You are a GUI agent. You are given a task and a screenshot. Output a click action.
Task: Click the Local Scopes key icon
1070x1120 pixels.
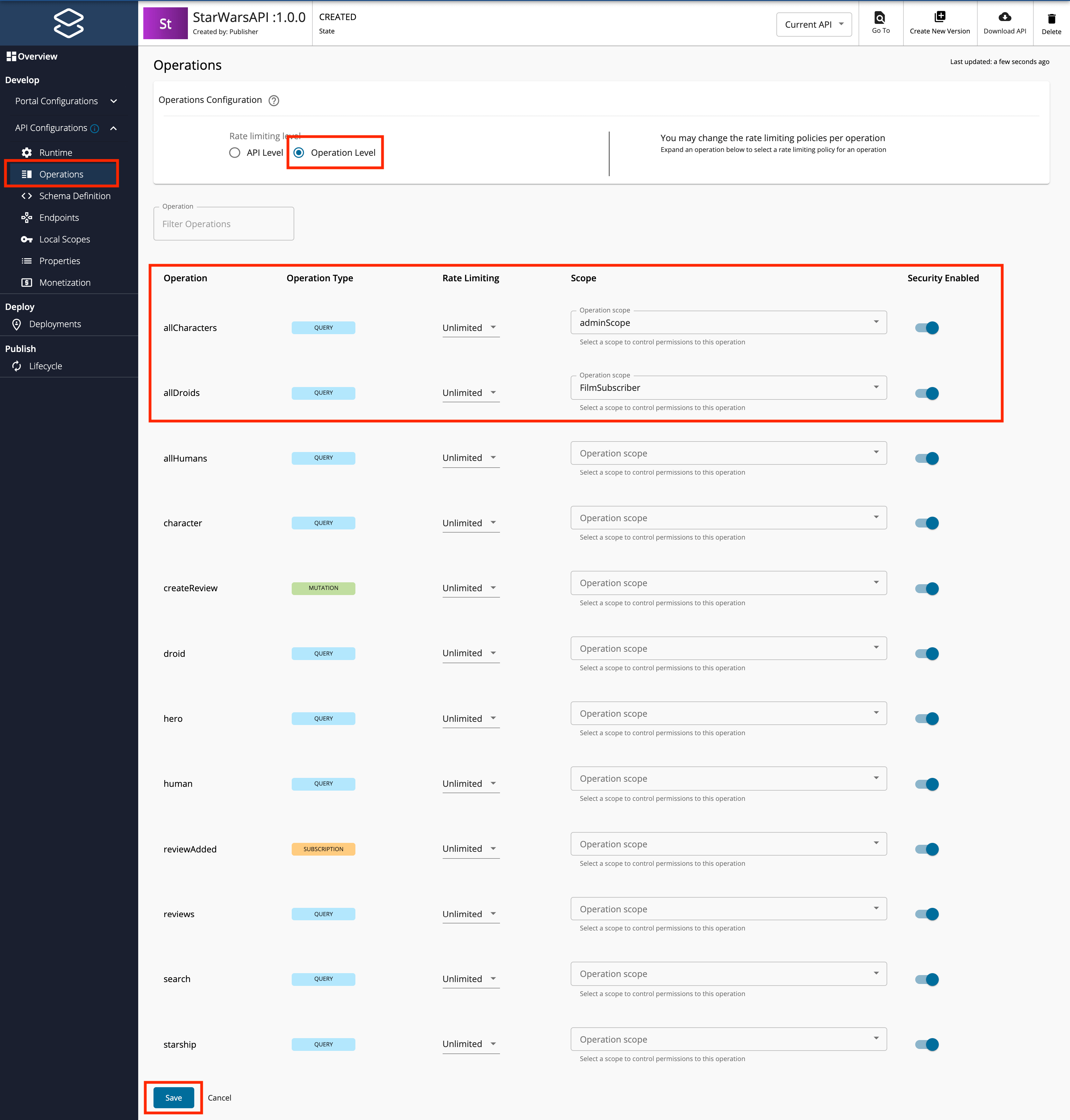tap(27, 239)
